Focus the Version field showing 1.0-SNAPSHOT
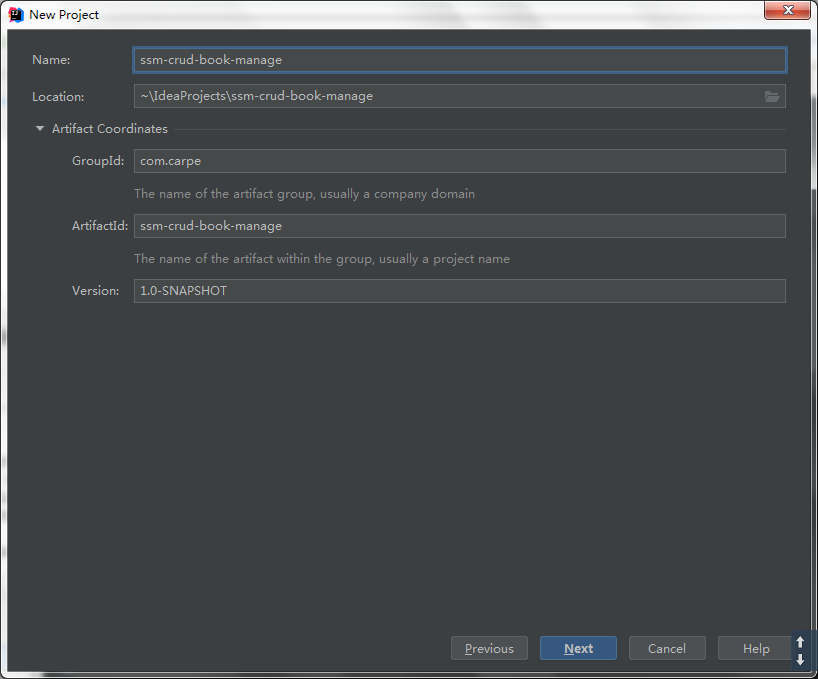 (x=460, y=291)
